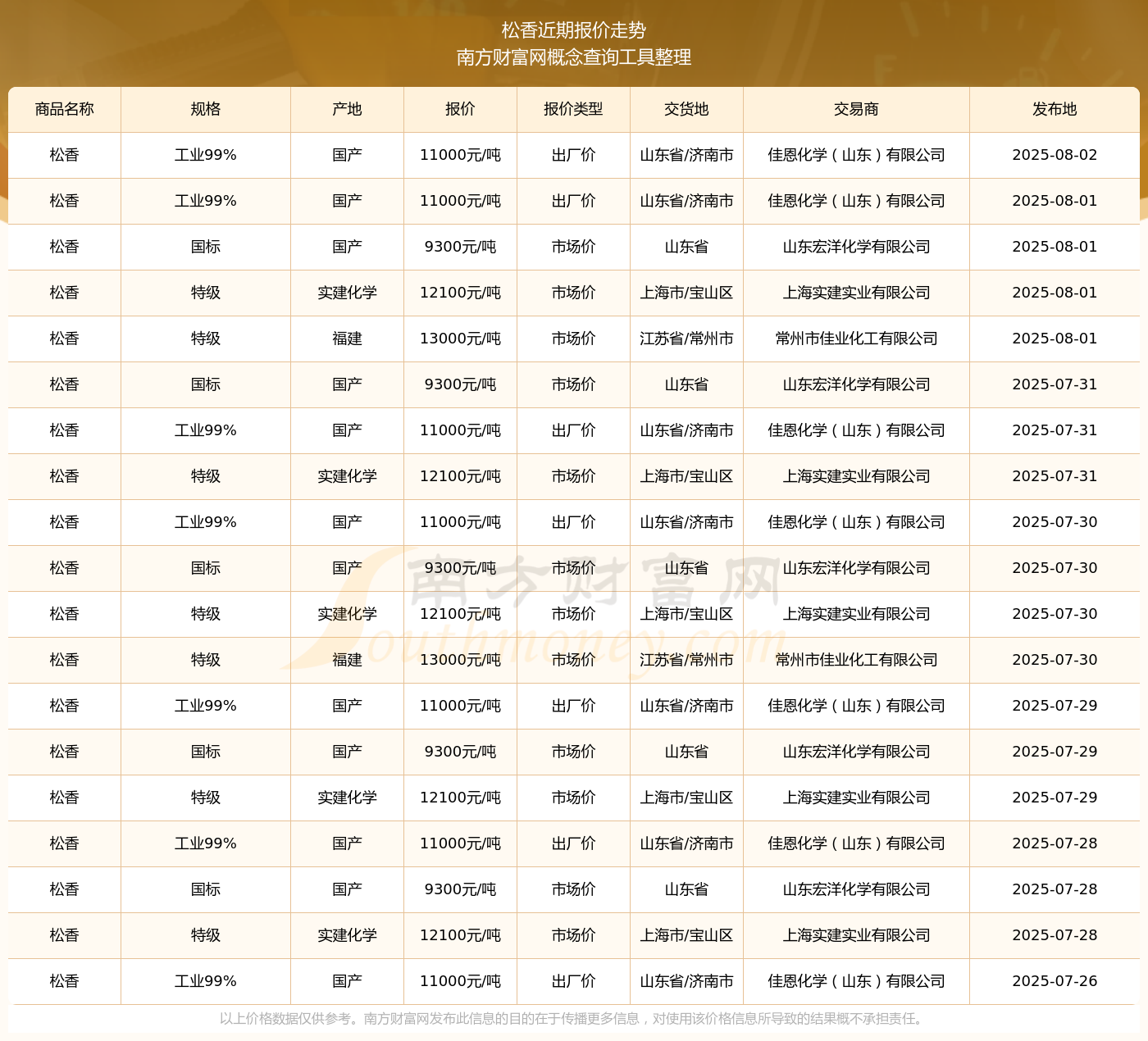Click the 报价类型 column header
The image size is (1148, 1041).
pos(573,109)
